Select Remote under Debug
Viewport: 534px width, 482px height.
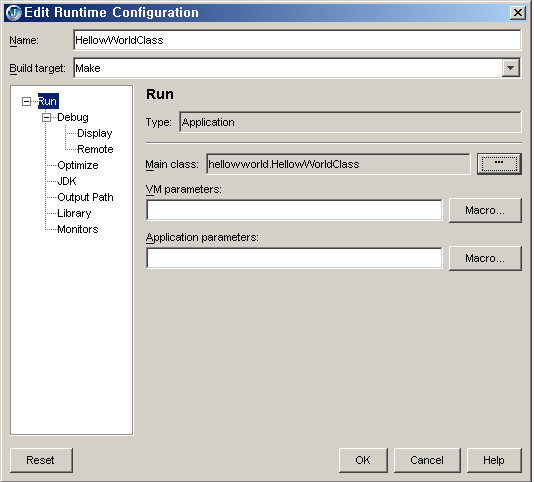click(95, 149)
